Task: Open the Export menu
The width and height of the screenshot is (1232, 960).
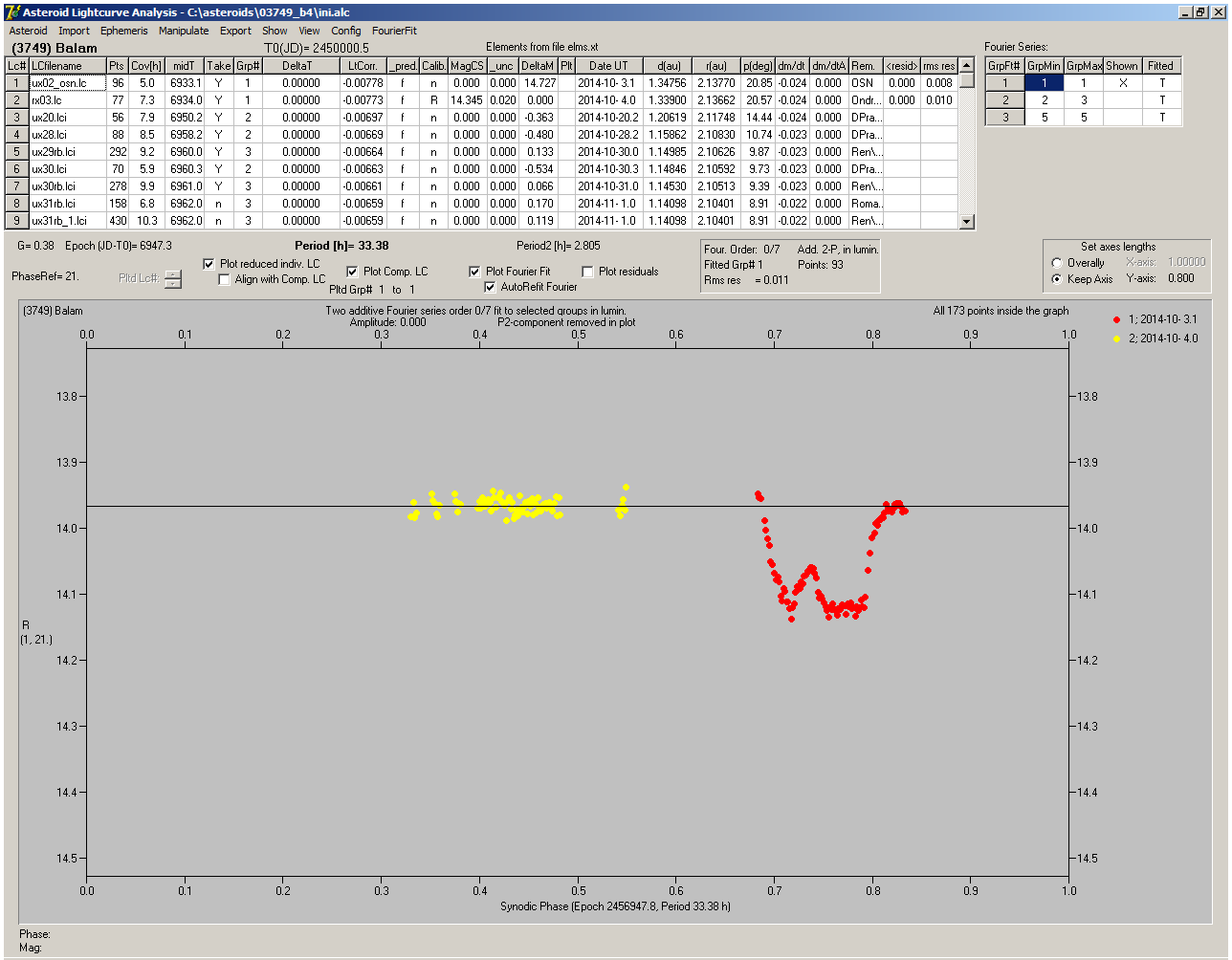Action: click(235, 31)
